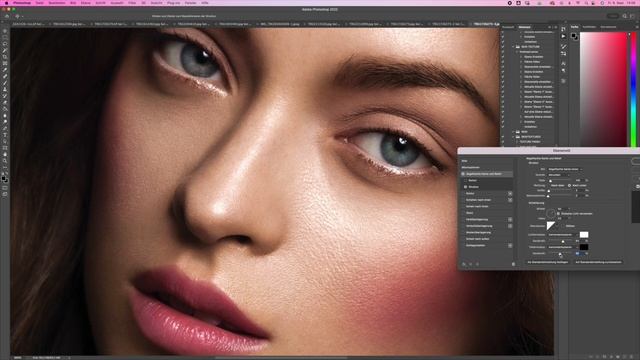Screen dimensions: 640x360
Task: Select the Crop tool
Action: click(5, 57)
